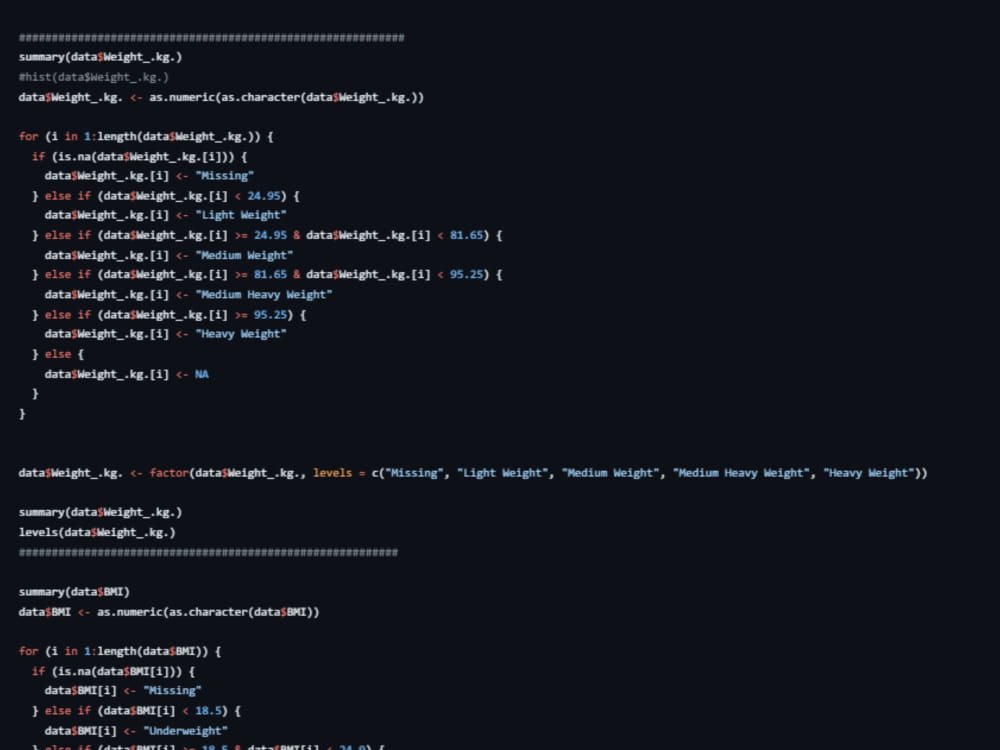Click the string "Light Weight" in the loop

[240, 216]
